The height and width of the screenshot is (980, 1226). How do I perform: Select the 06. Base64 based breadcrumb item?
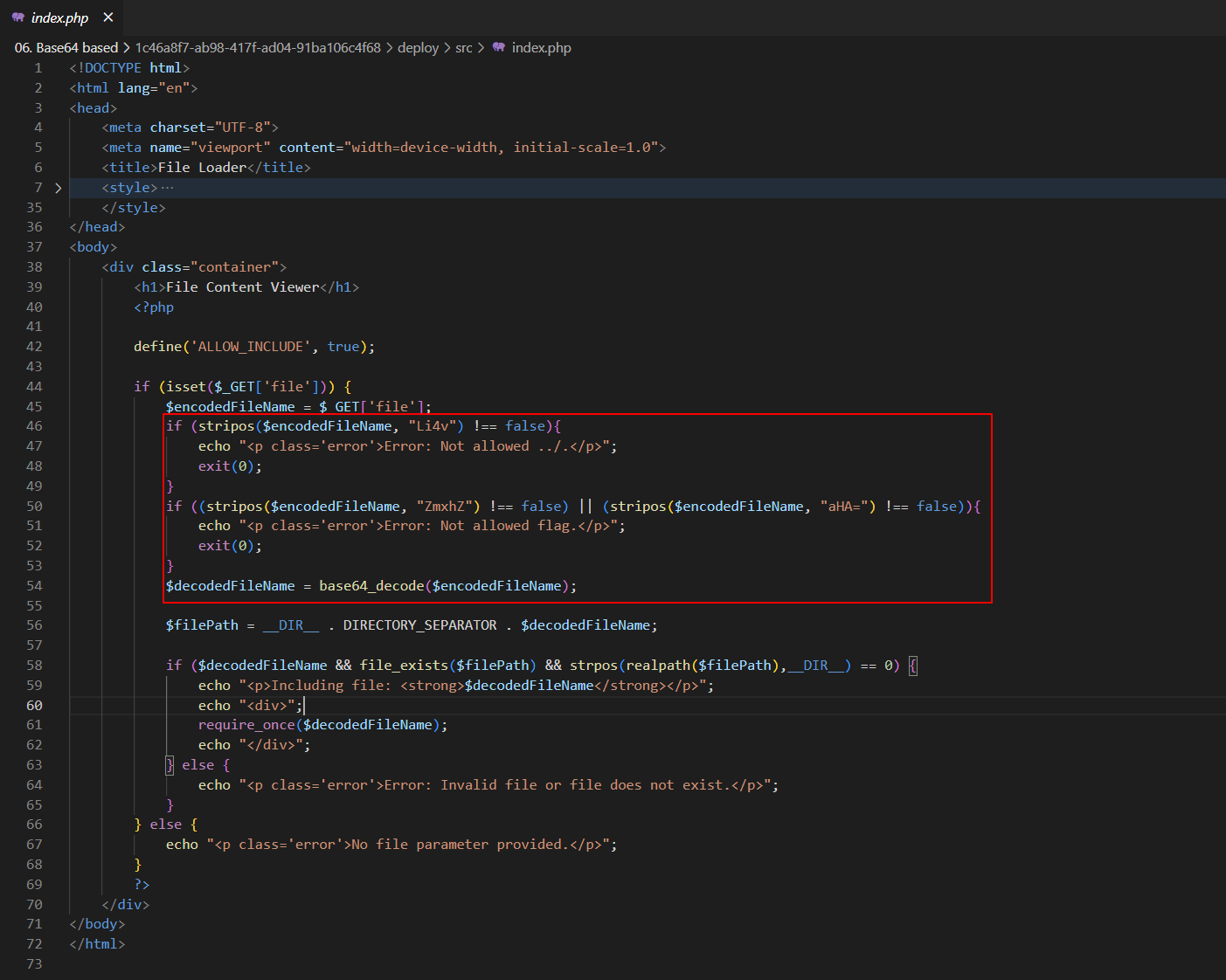click(65, 47)
